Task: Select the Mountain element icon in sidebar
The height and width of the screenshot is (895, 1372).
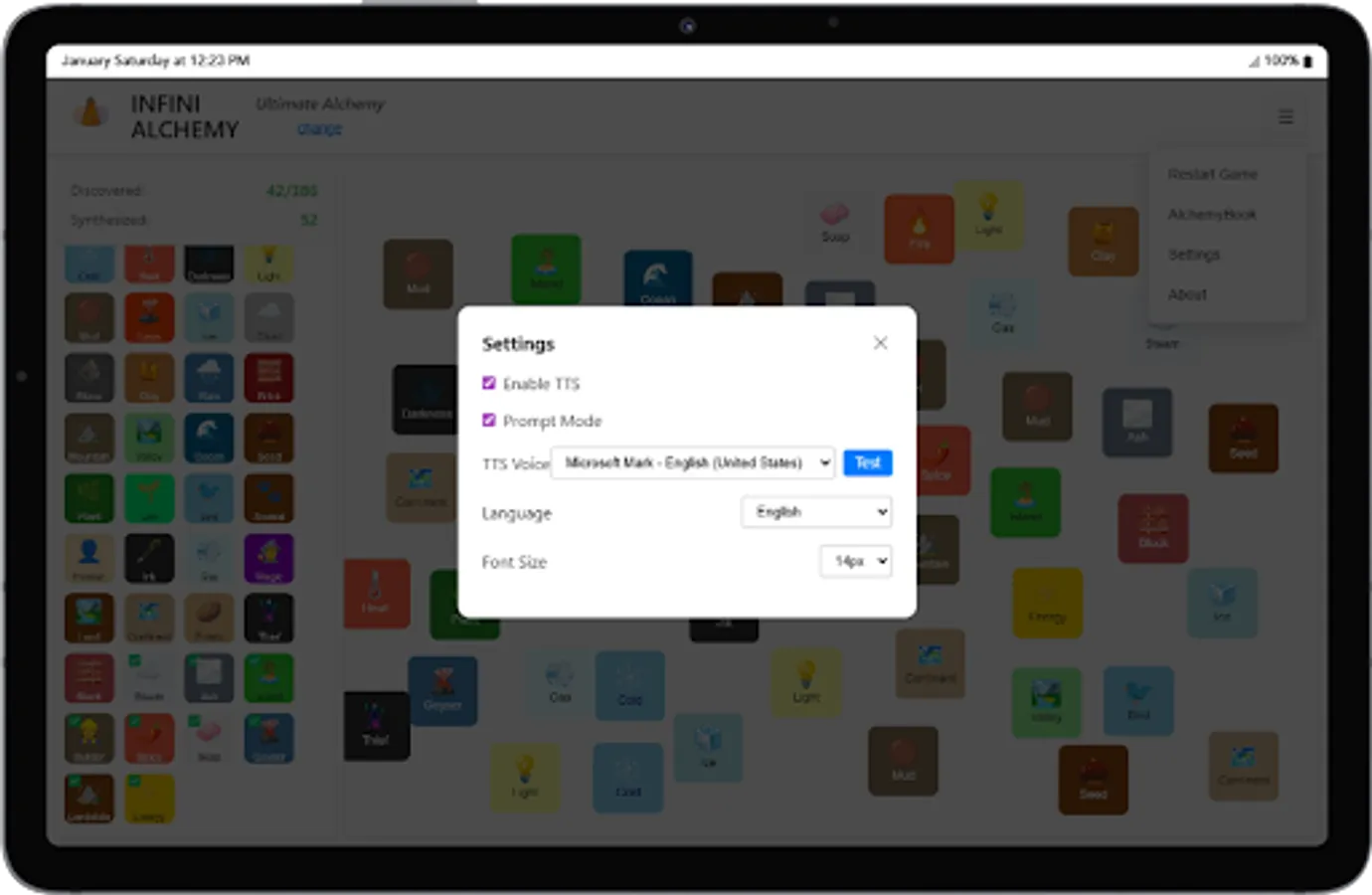Action: [x=89, y=438]
